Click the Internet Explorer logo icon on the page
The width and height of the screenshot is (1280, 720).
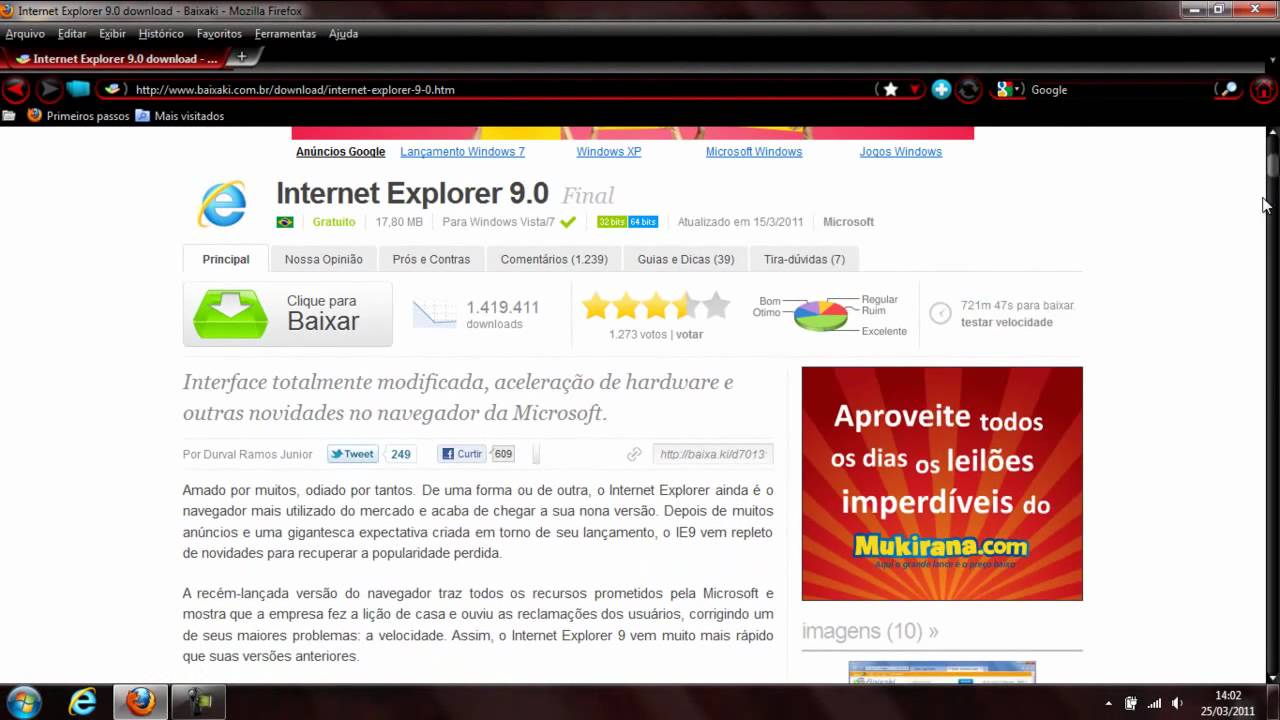tap(222, 204)
